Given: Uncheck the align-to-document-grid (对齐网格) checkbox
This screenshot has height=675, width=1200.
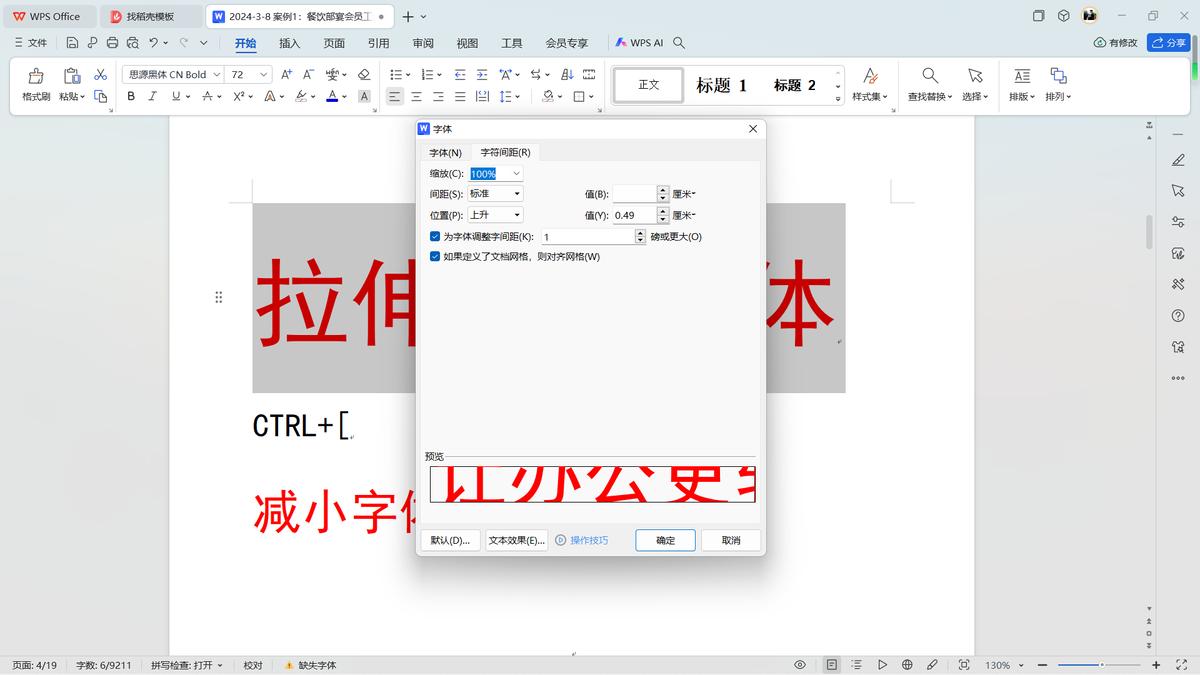Looking at the screenshot, I should (x=435, y=257).
